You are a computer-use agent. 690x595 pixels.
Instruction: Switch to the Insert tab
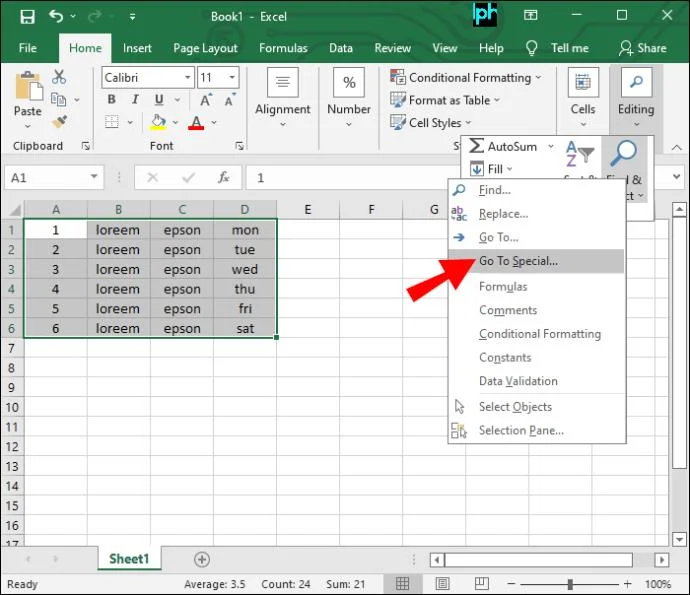[x=137, y=48]
